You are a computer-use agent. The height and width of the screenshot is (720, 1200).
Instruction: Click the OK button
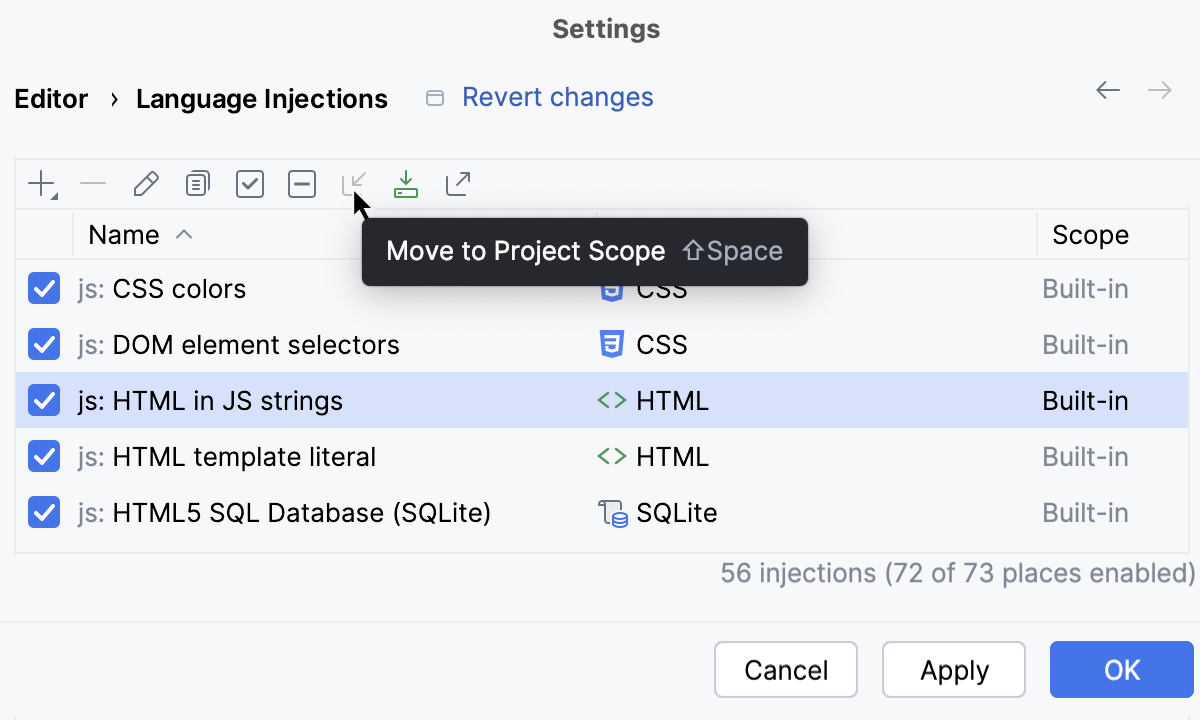click(1121, 669)
